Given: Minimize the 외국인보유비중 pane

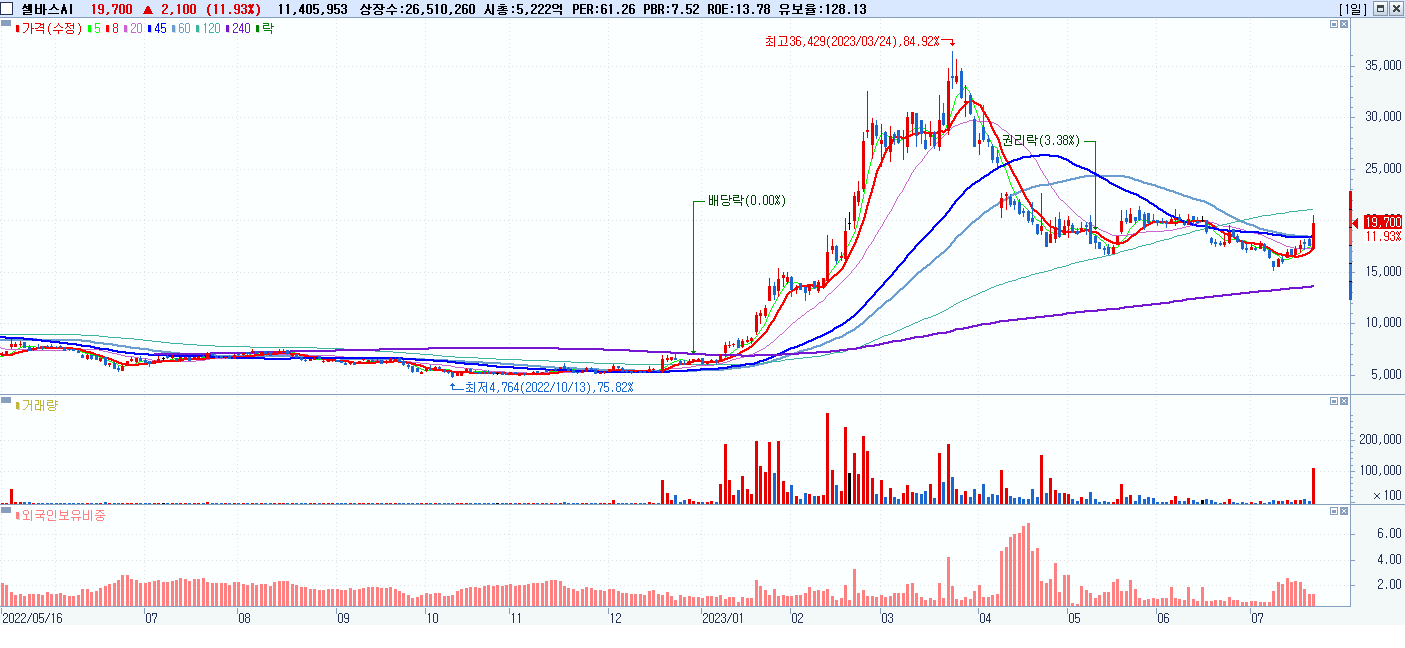Looking at the screenshot, I should (x=1333, y=511).
